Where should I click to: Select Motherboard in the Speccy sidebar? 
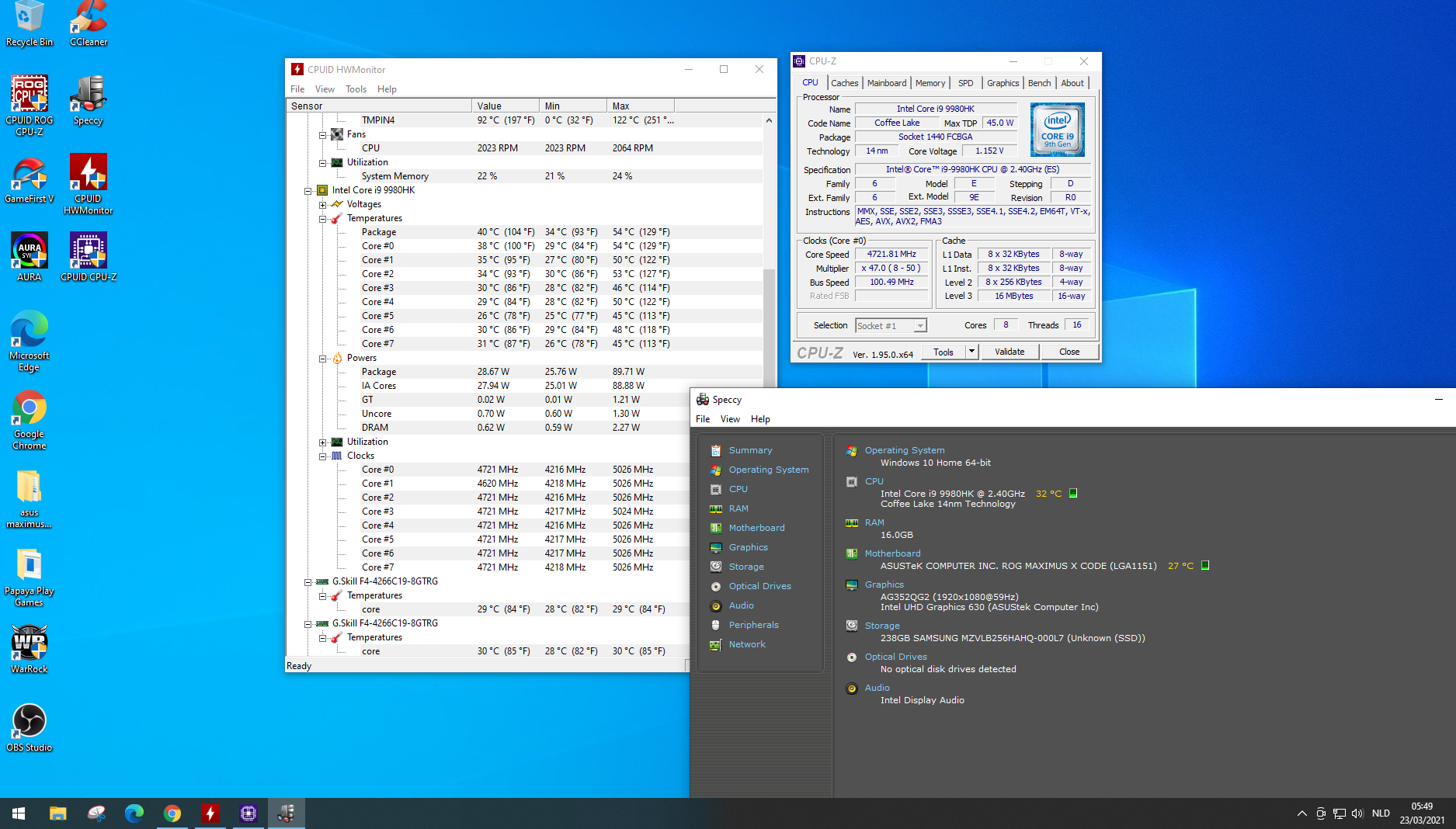point(757,528)
